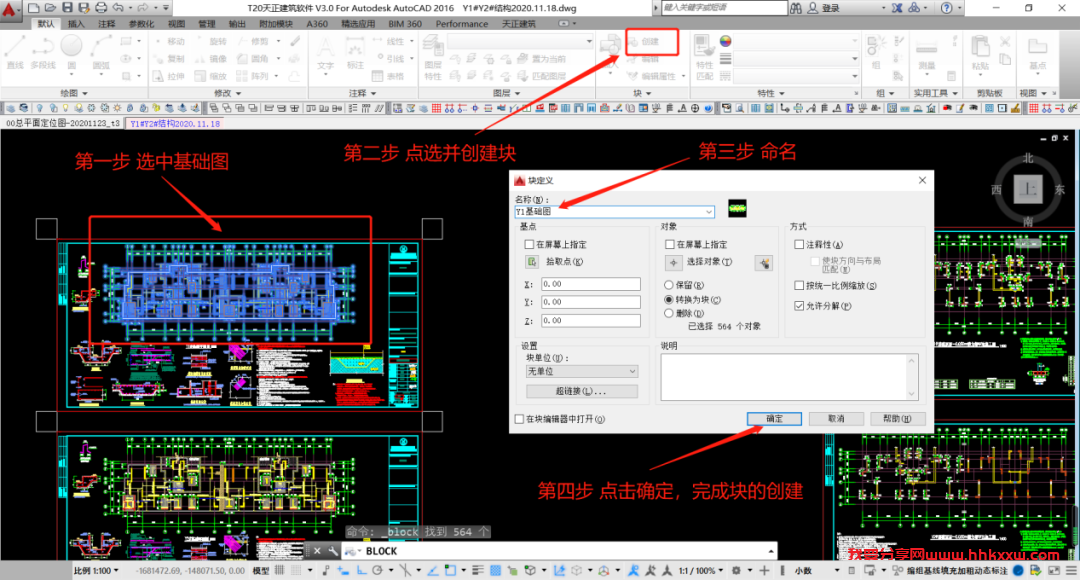Click the Paste (粘贴) clipboard icon
Screen dimensions: 1080x580
click(980, 52)
